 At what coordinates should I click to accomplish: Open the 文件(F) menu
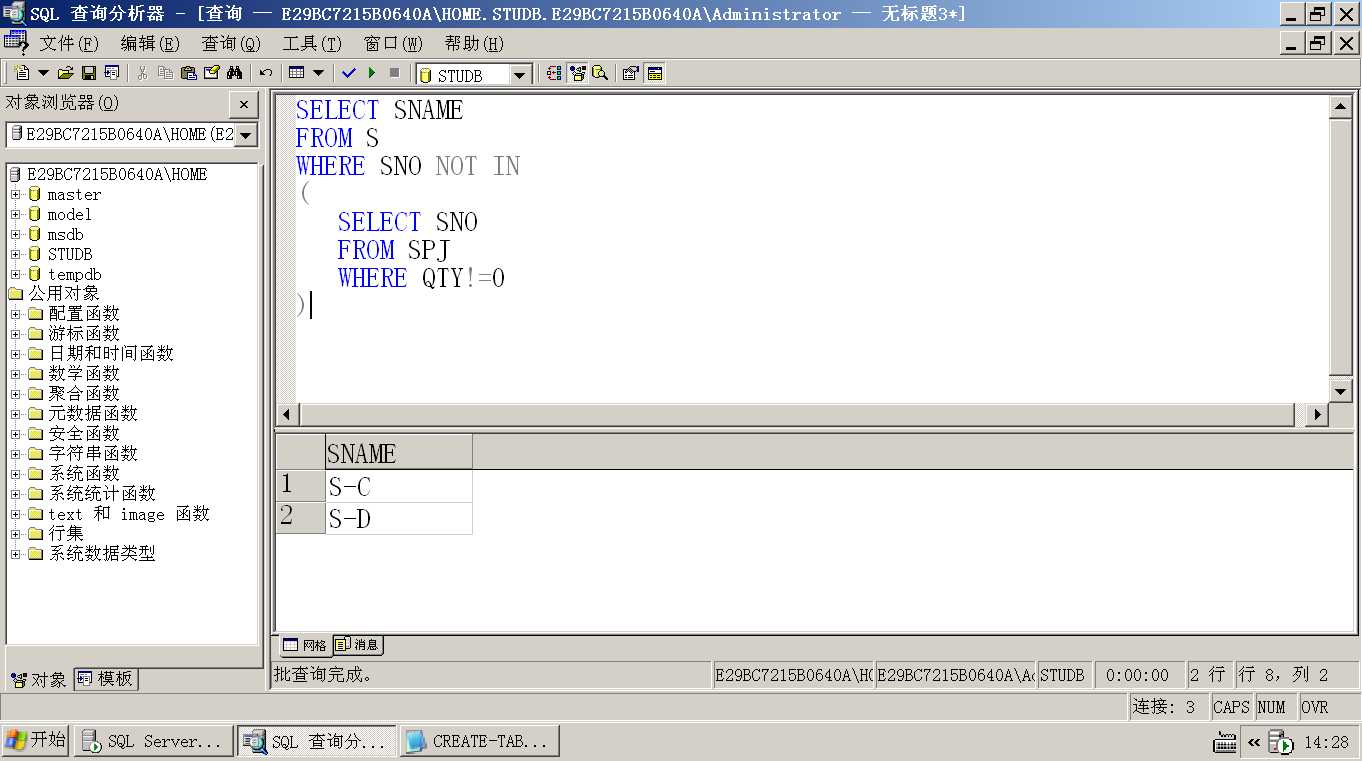click(x=69, y=43)
